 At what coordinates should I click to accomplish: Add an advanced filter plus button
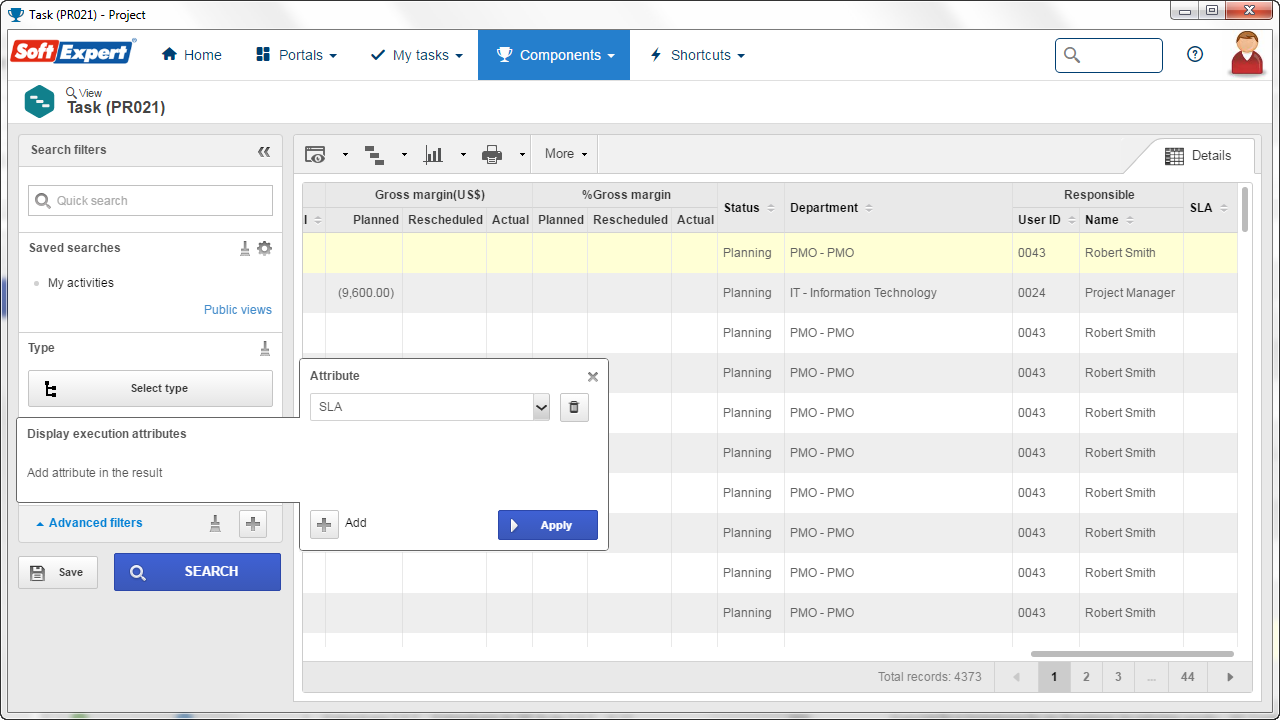click(253, 523)
